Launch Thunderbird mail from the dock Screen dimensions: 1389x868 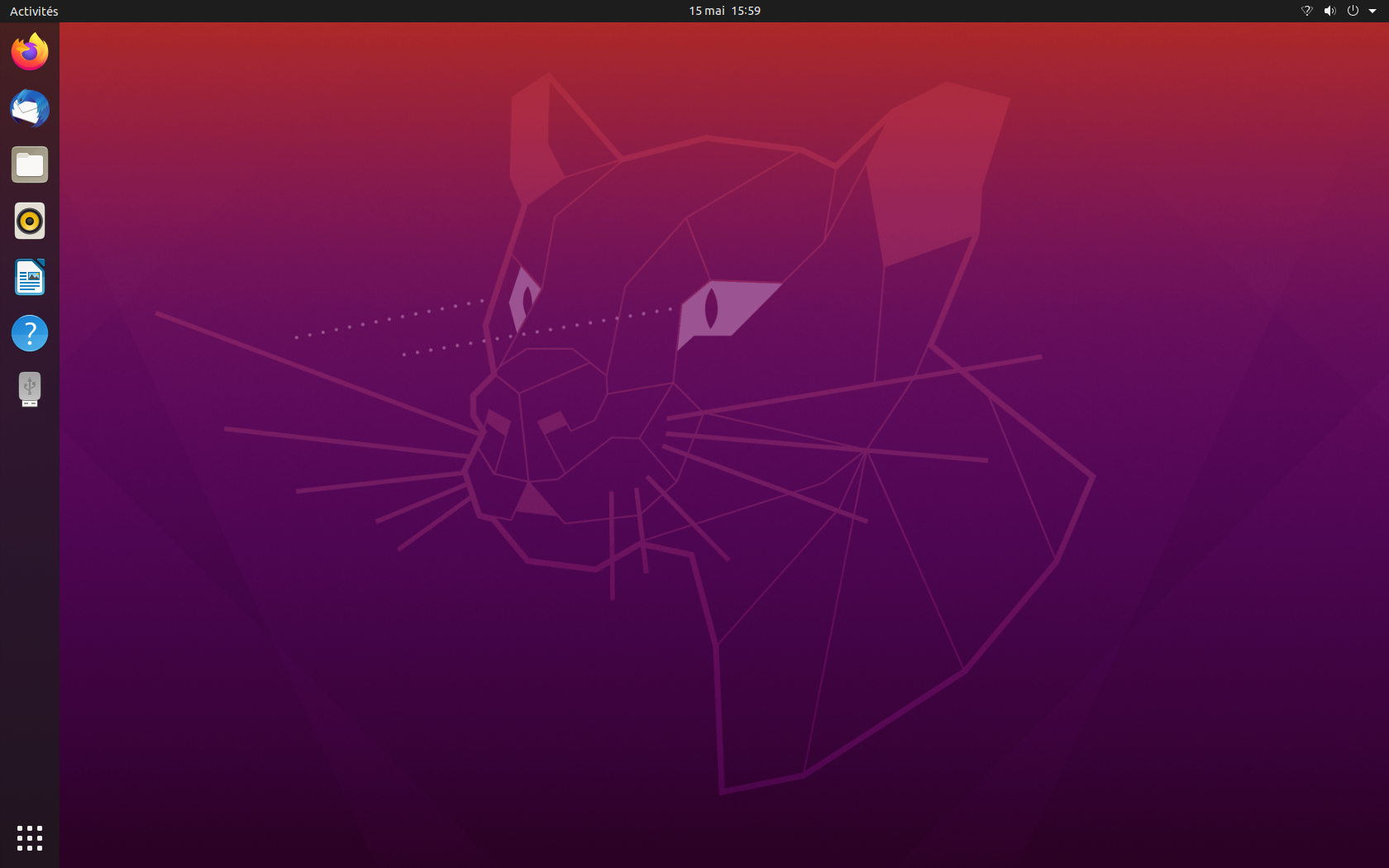[30, 108]
